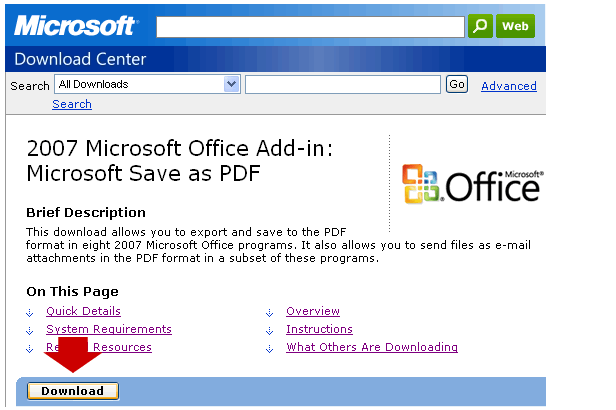Click the arrow icon beside Instructions
The image size is (616, 410).
click(270, 330)
